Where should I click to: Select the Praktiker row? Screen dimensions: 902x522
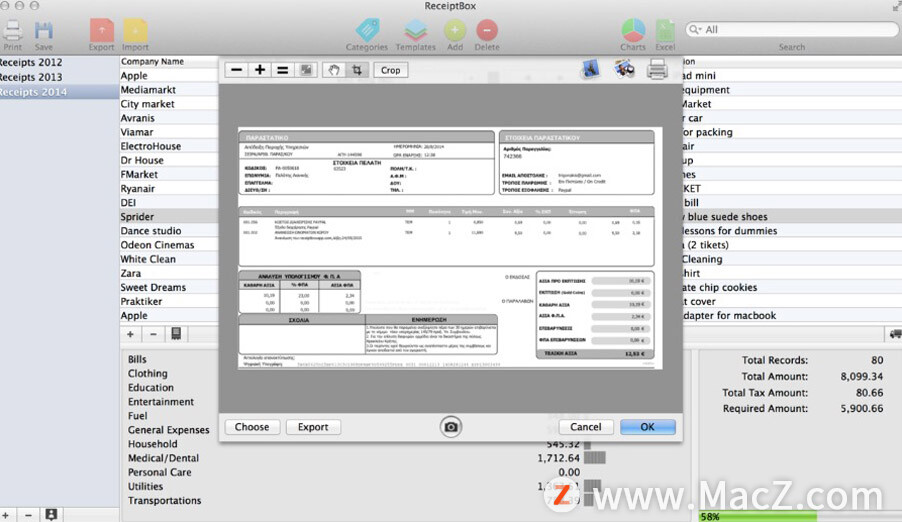tap(169, 302)
